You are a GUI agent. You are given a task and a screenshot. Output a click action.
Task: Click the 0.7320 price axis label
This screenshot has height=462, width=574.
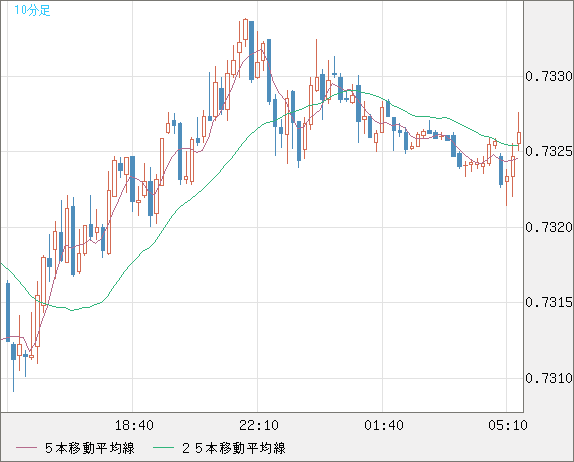click(549, 227)
